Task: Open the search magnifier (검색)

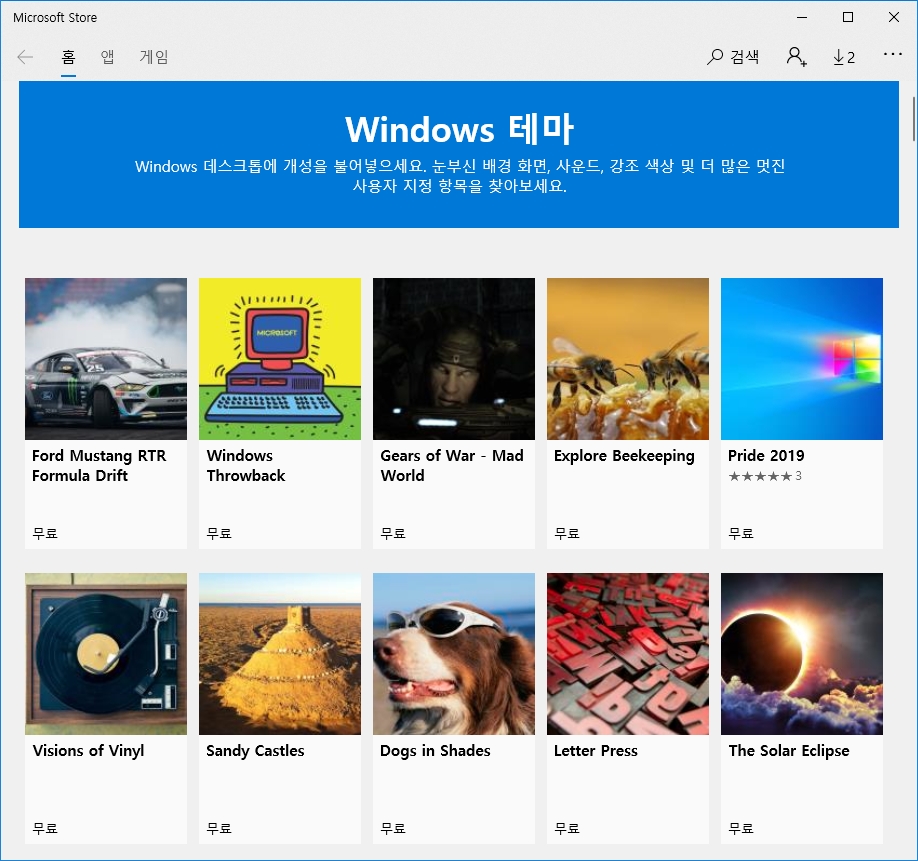Action: point(733,57)
